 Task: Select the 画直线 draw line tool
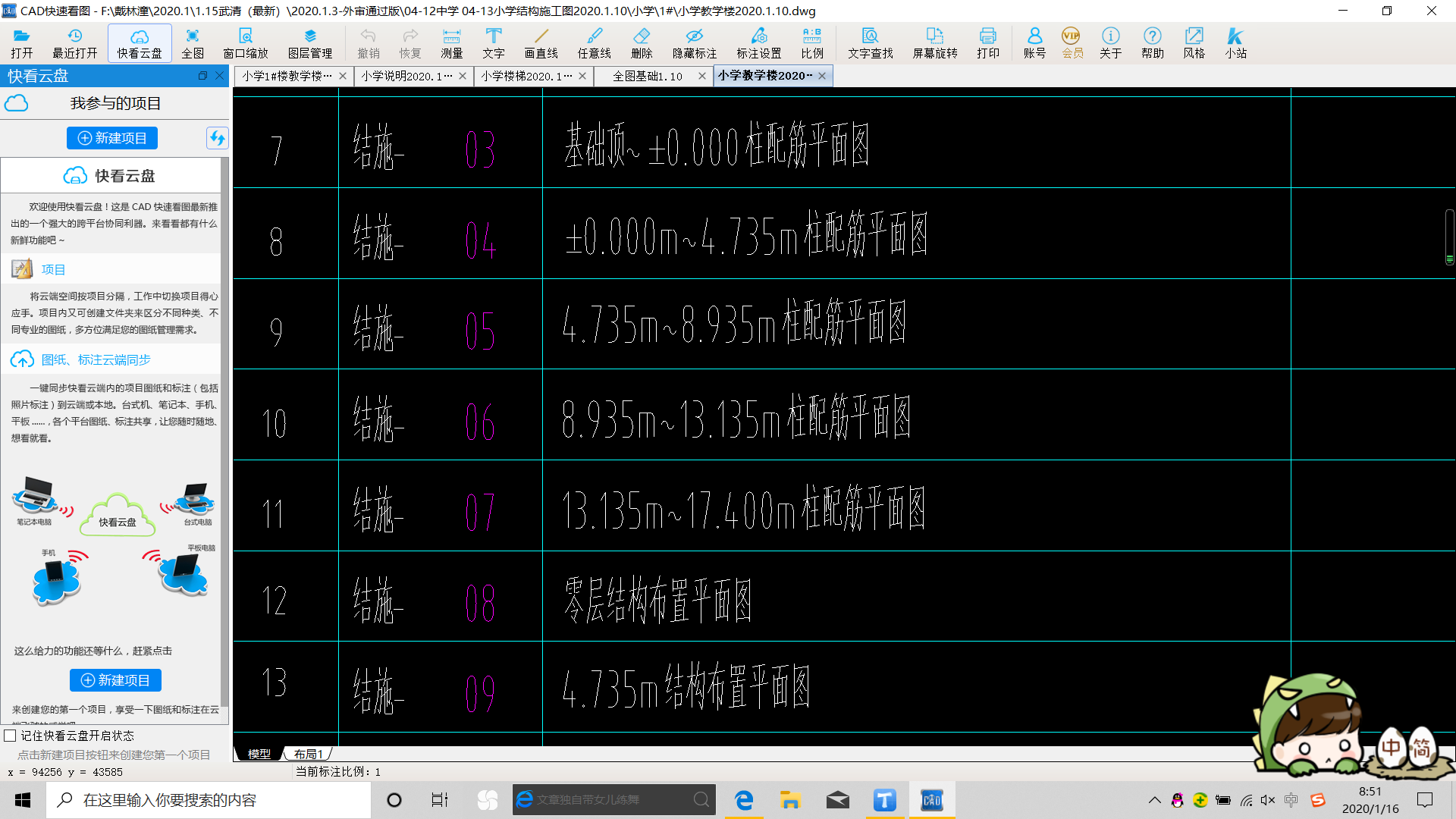pyautogui.click(x=541, y=43)
